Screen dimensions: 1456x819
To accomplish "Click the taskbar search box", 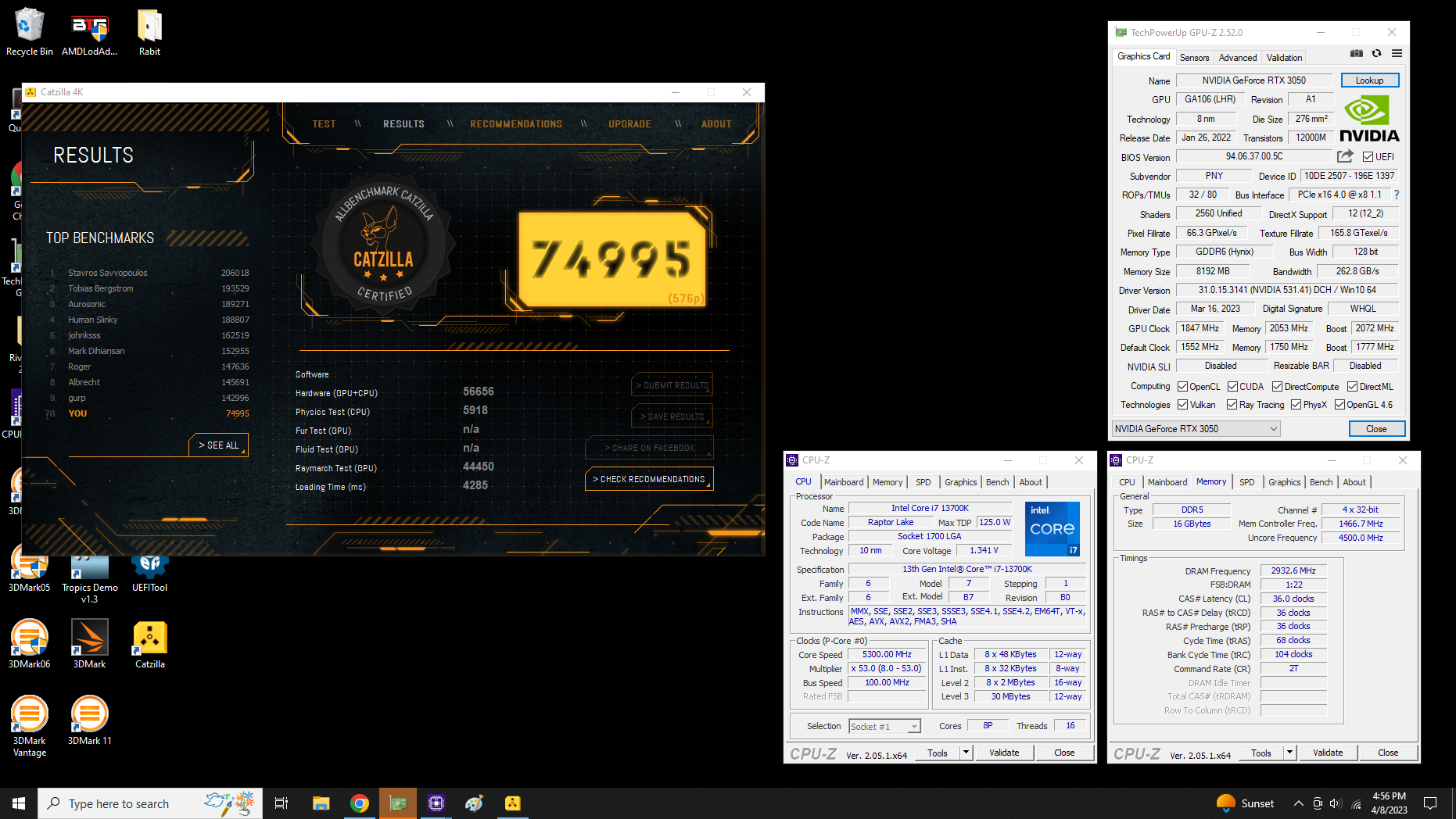I will click(150, 803).
